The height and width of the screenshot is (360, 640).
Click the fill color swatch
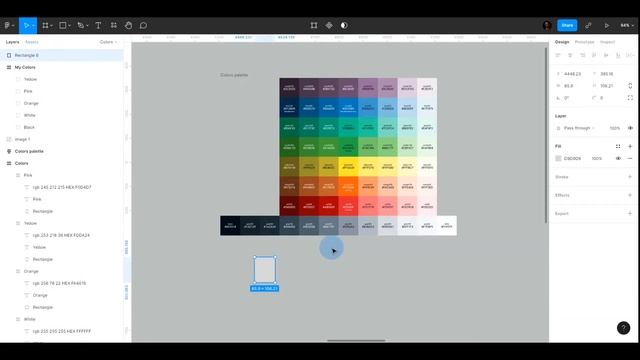pyautogui.click(x=558, y=158)
